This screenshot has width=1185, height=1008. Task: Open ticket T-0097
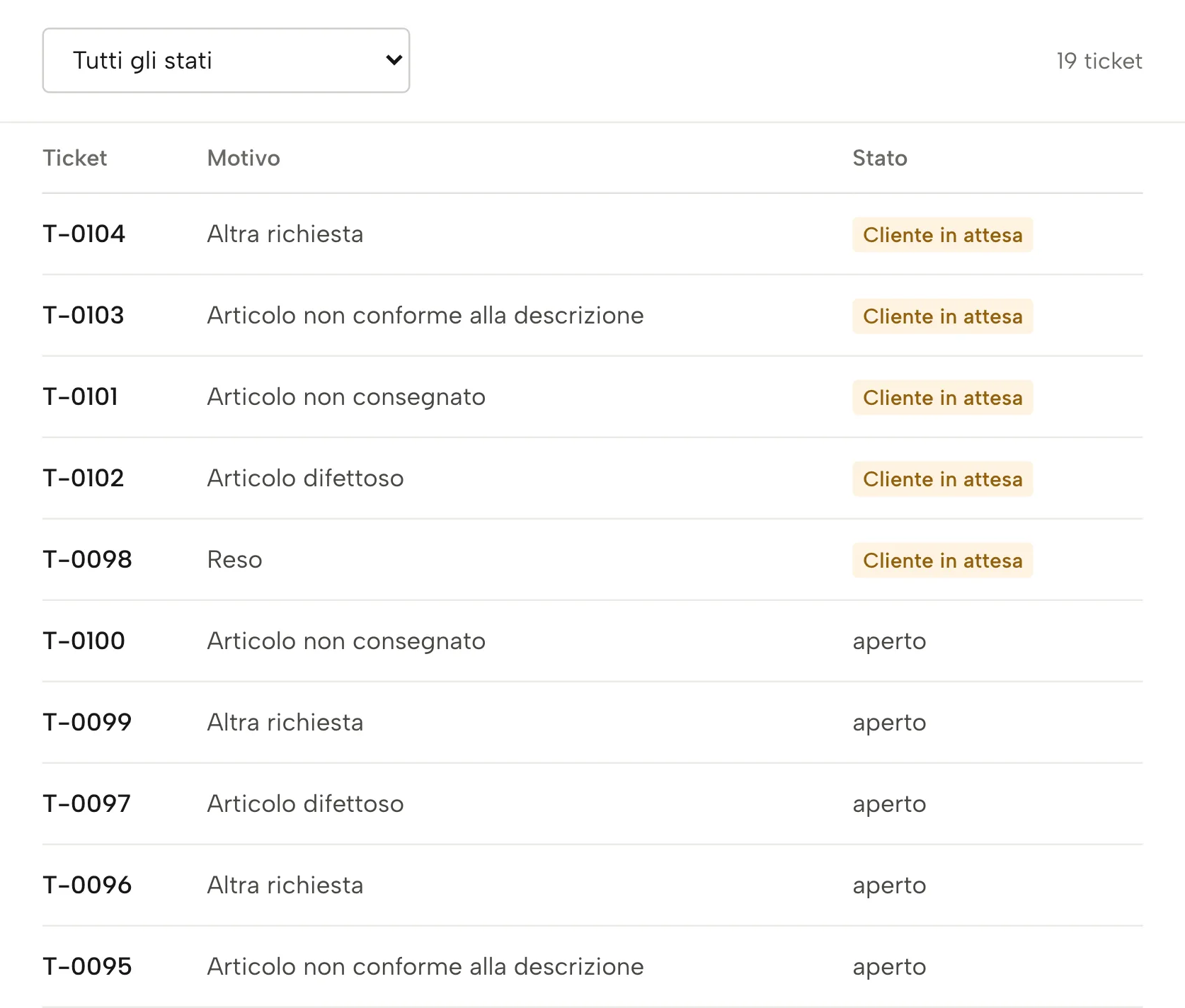click(x=87, y=803)
